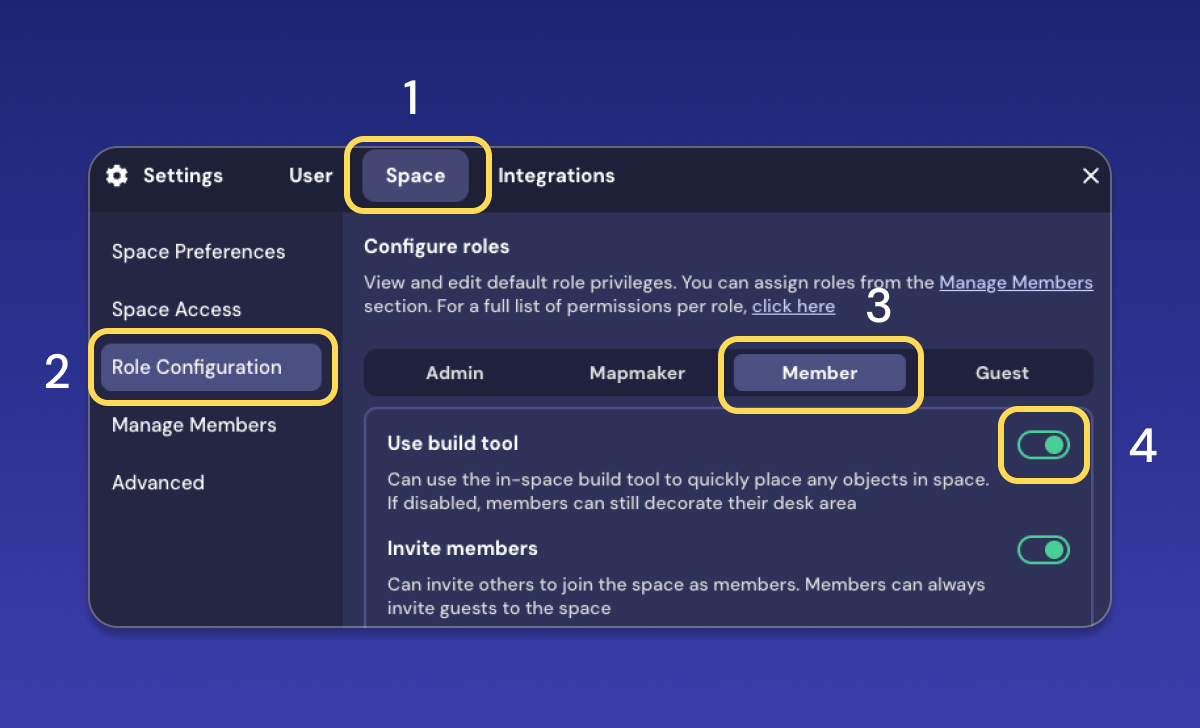Disable the Use build tool permission

coord(1043,445)
